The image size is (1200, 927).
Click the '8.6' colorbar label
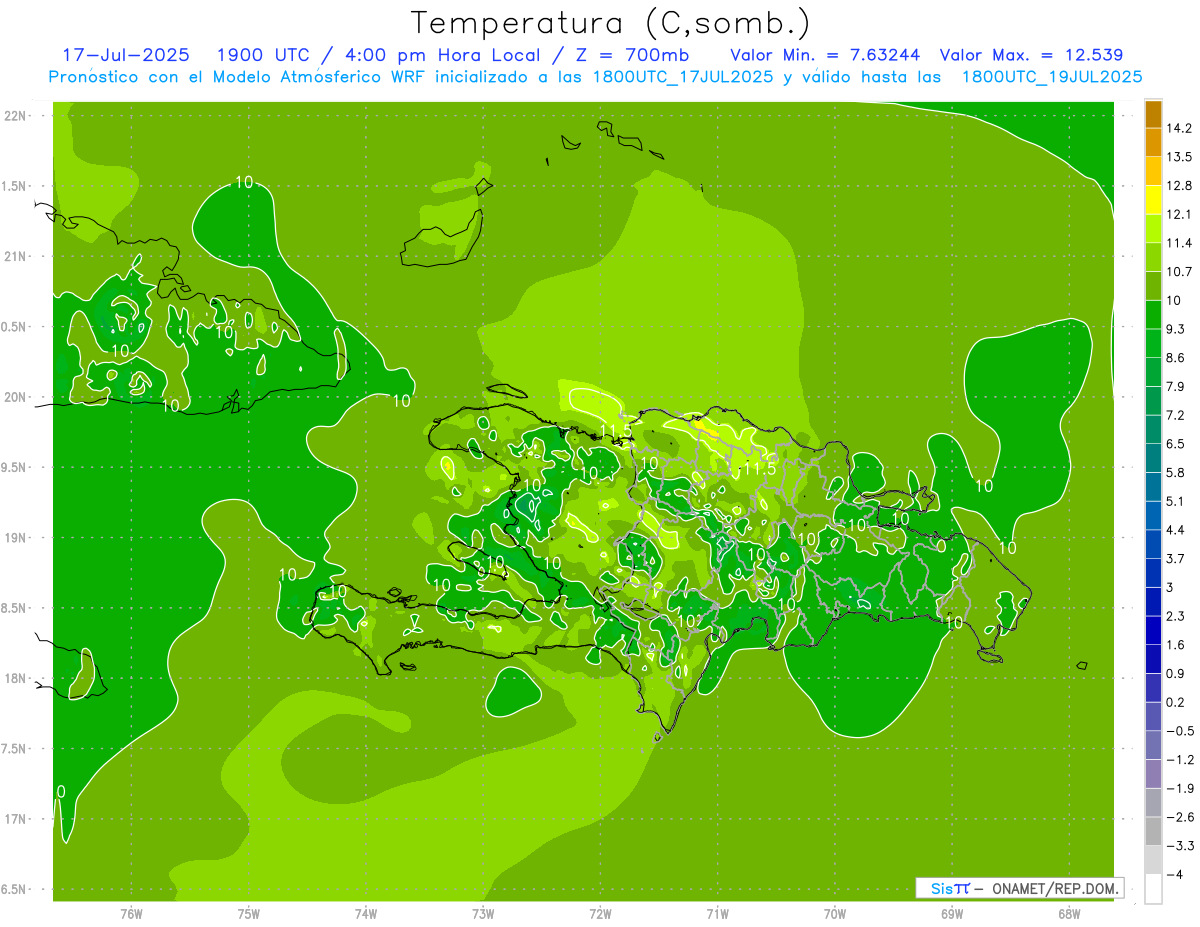[x=1176, y=358]
